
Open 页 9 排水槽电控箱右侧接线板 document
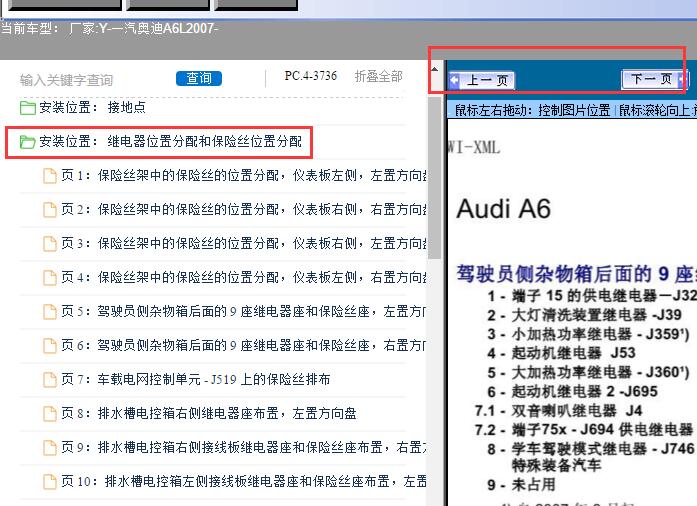244,447
